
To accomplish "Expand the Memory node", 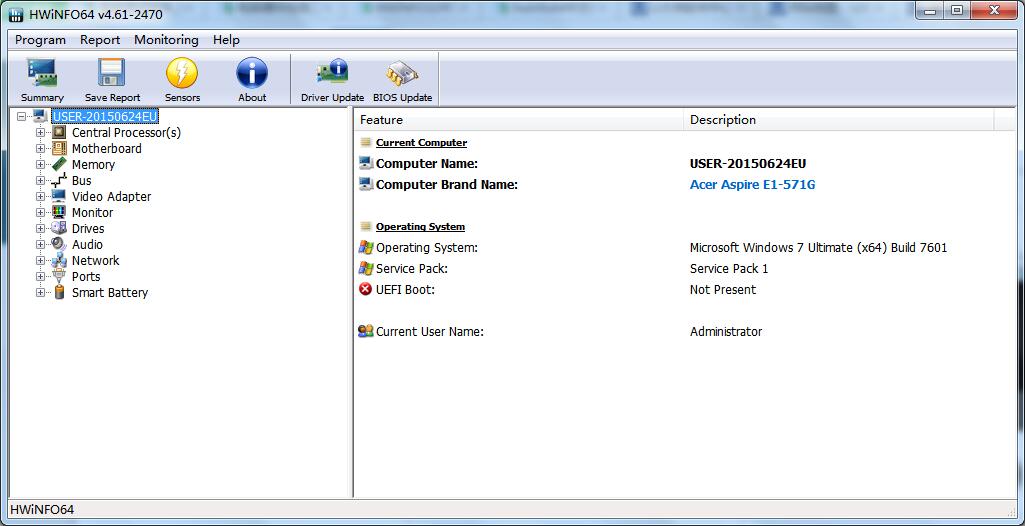I will tap(41, 164).
